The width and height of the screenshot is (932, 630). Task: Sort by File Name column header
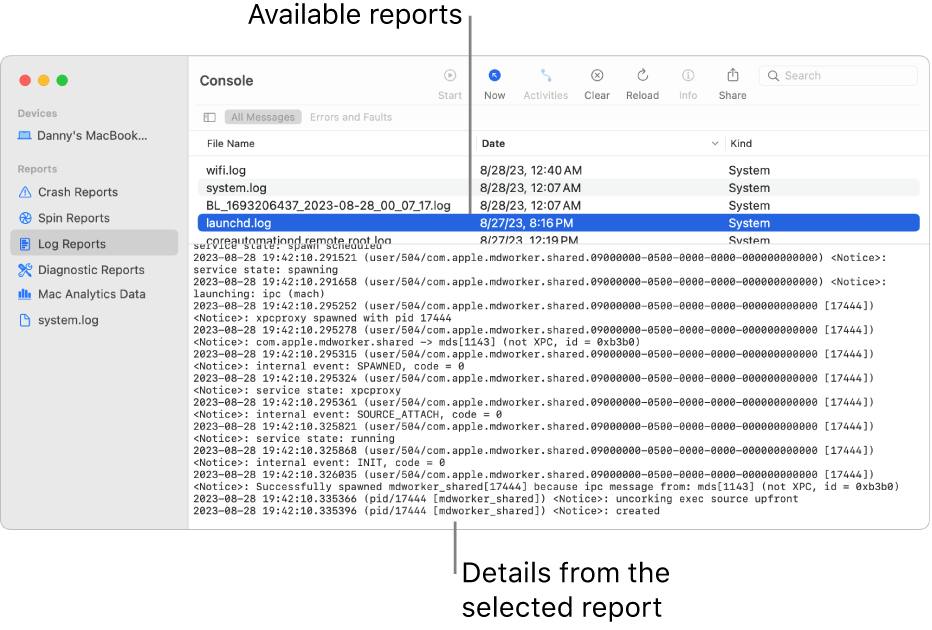click(231, 143)
